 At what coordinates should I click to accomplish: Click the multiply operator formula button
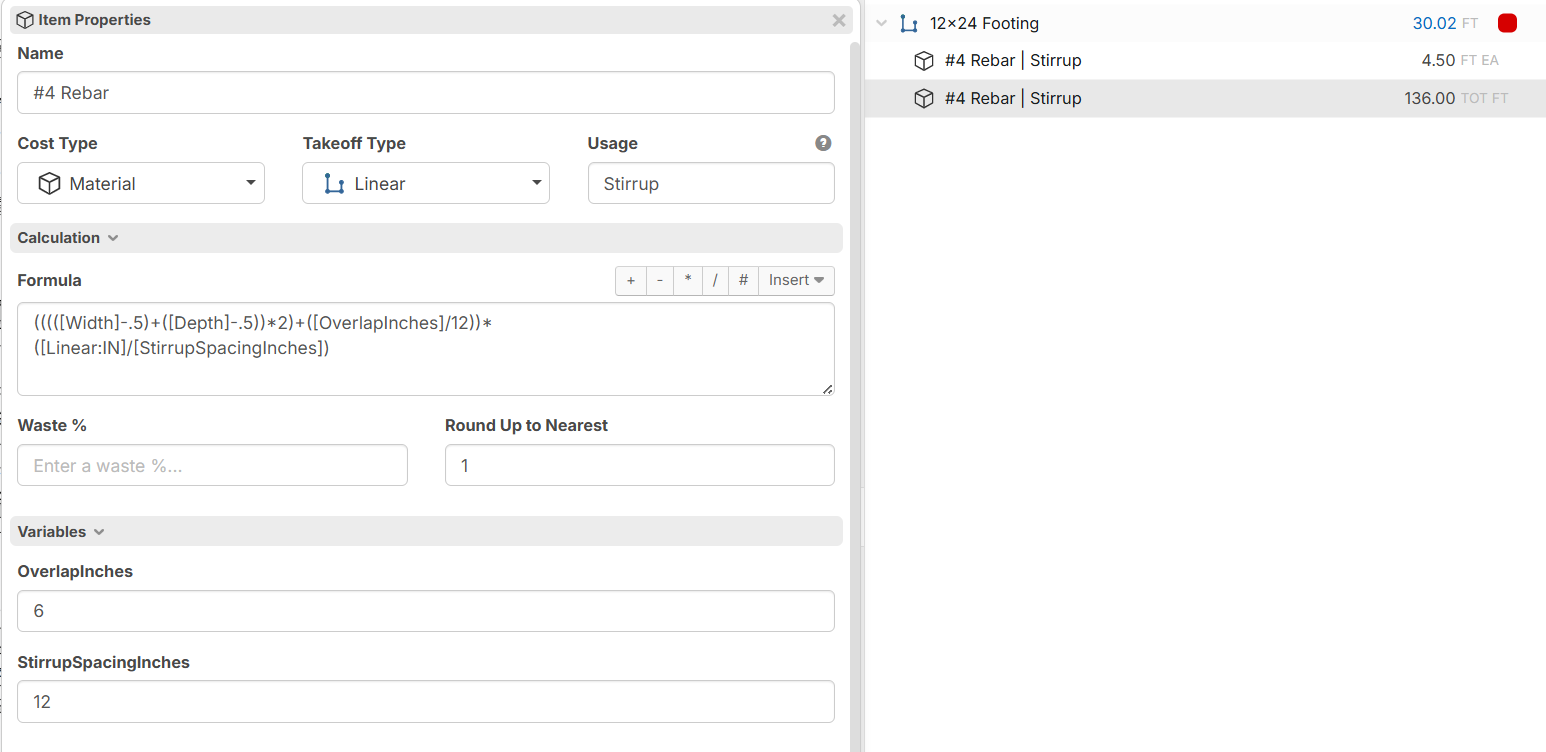point(688,281)
